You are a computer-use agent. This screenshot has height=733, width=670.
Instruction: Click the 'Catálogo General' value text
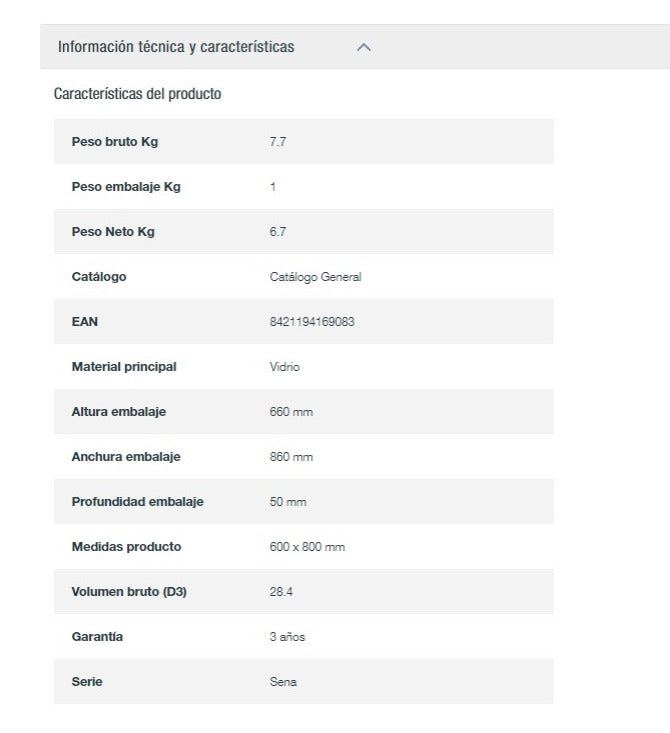click(x=315, y=277)
